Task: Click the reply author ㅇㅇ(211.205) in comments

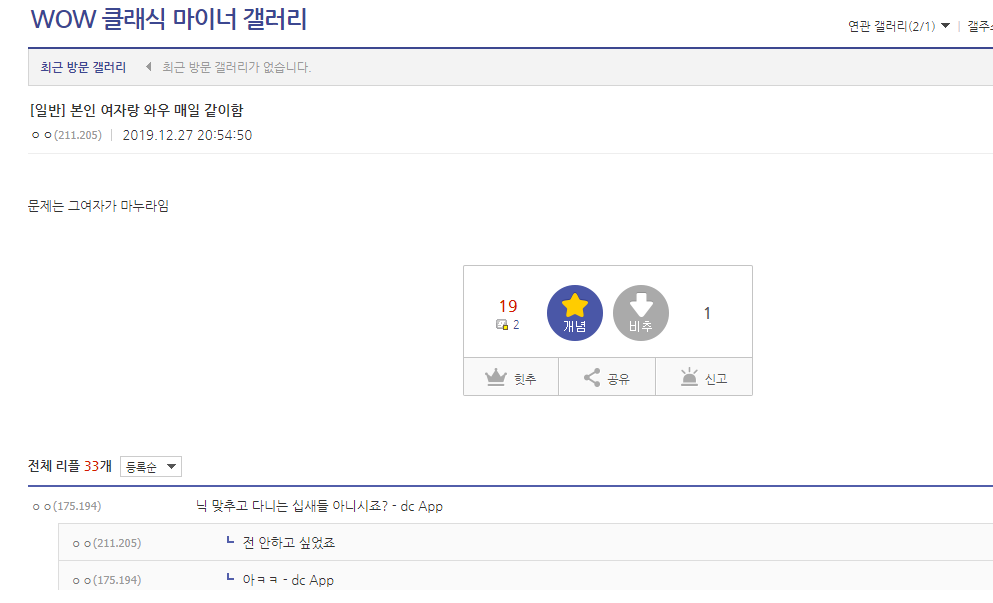Action: (x=106, y=543)
